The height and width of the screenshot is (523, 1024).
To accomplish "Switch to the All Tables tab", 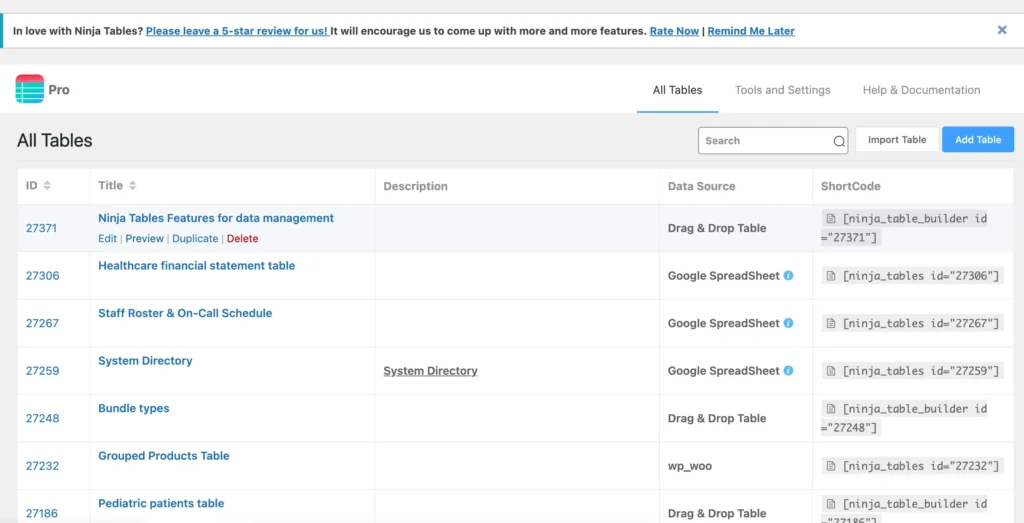I will point(677,90).
